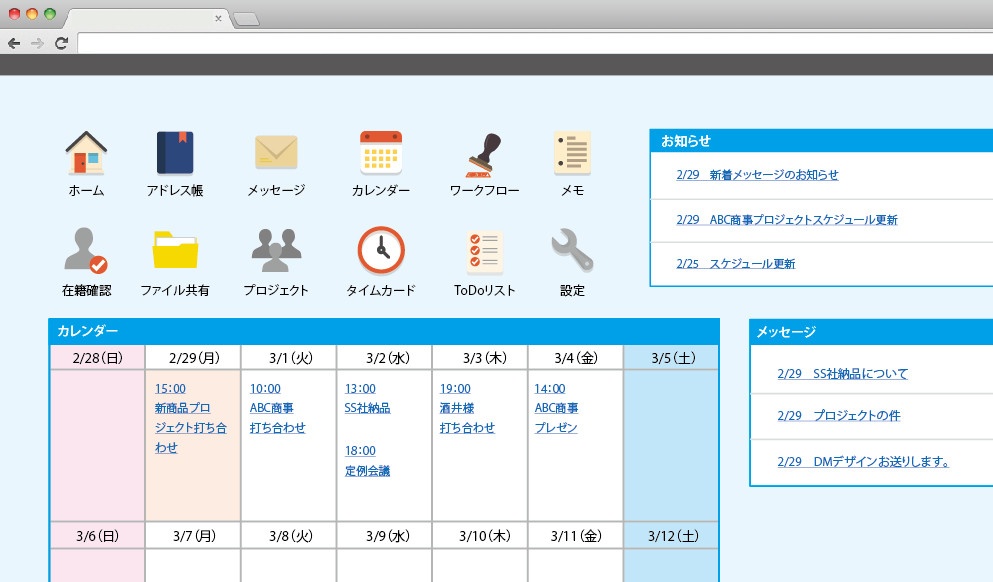Viewport: 993px width, 582px height.
Task: Click the カレンダー panel title bar
Action: [384, 331]
